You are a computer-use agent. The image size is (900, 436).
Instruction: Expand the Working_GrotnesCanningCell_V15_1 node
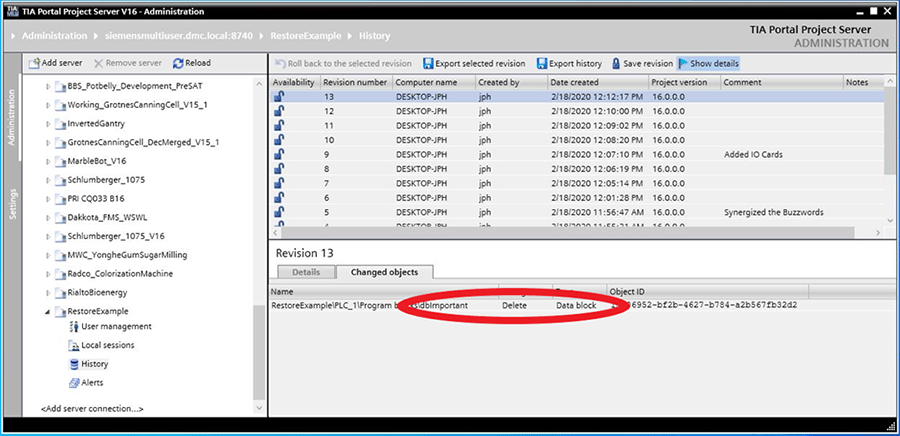(48, 106)
